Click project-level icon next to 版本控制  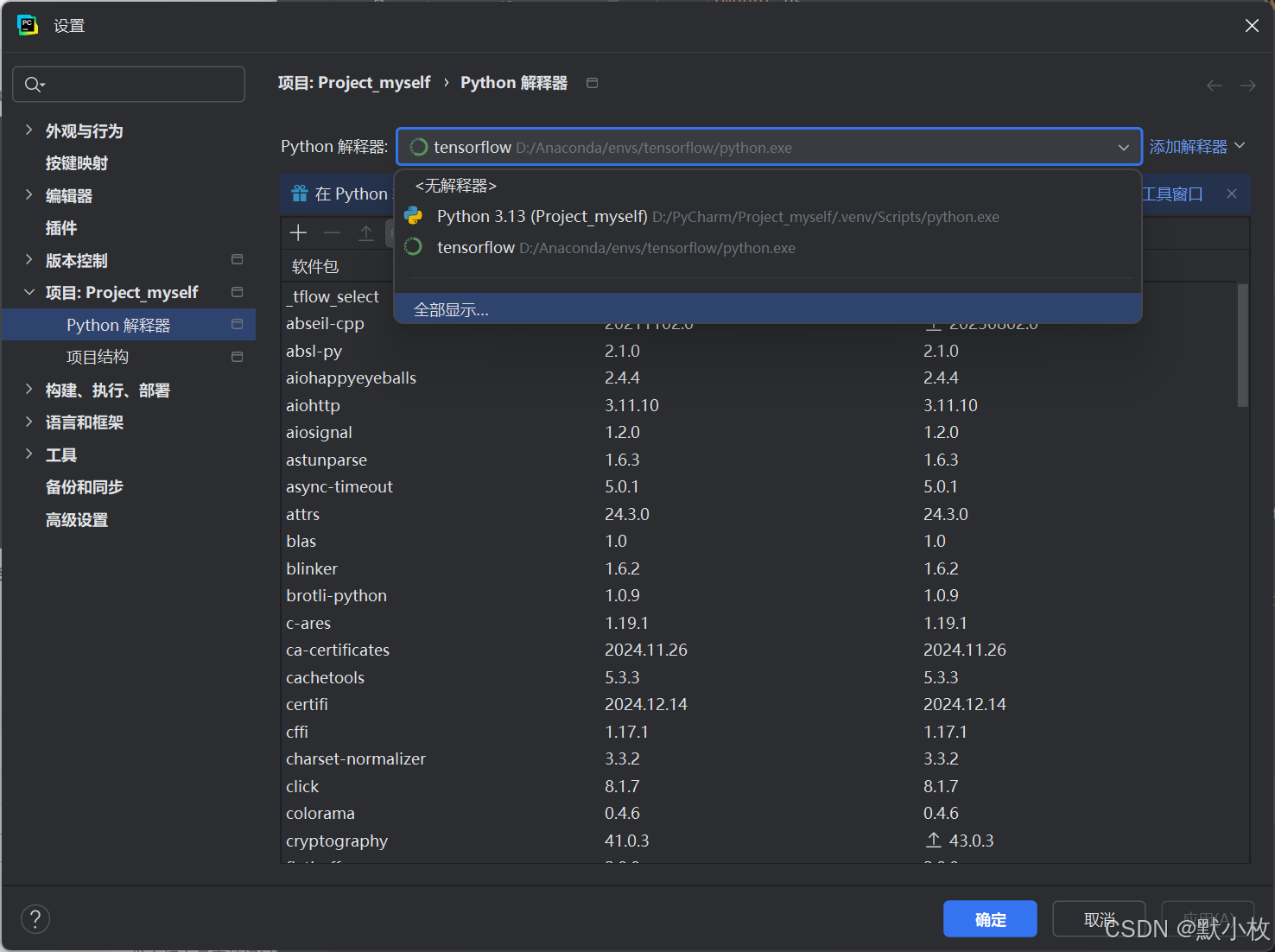click(x=237, y=259)
